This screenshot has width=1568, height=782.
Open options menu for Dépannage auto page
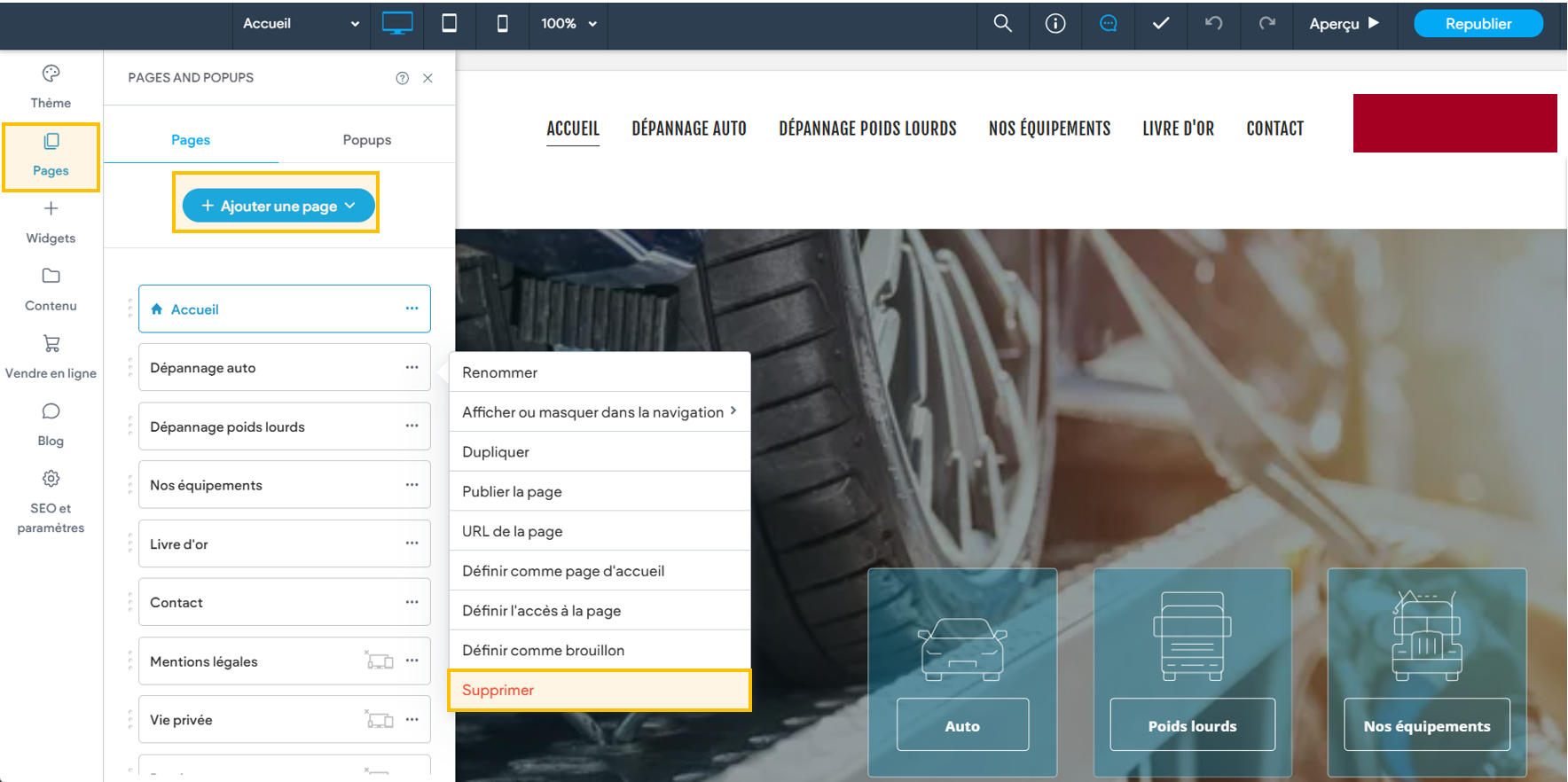tap(412, 367)
